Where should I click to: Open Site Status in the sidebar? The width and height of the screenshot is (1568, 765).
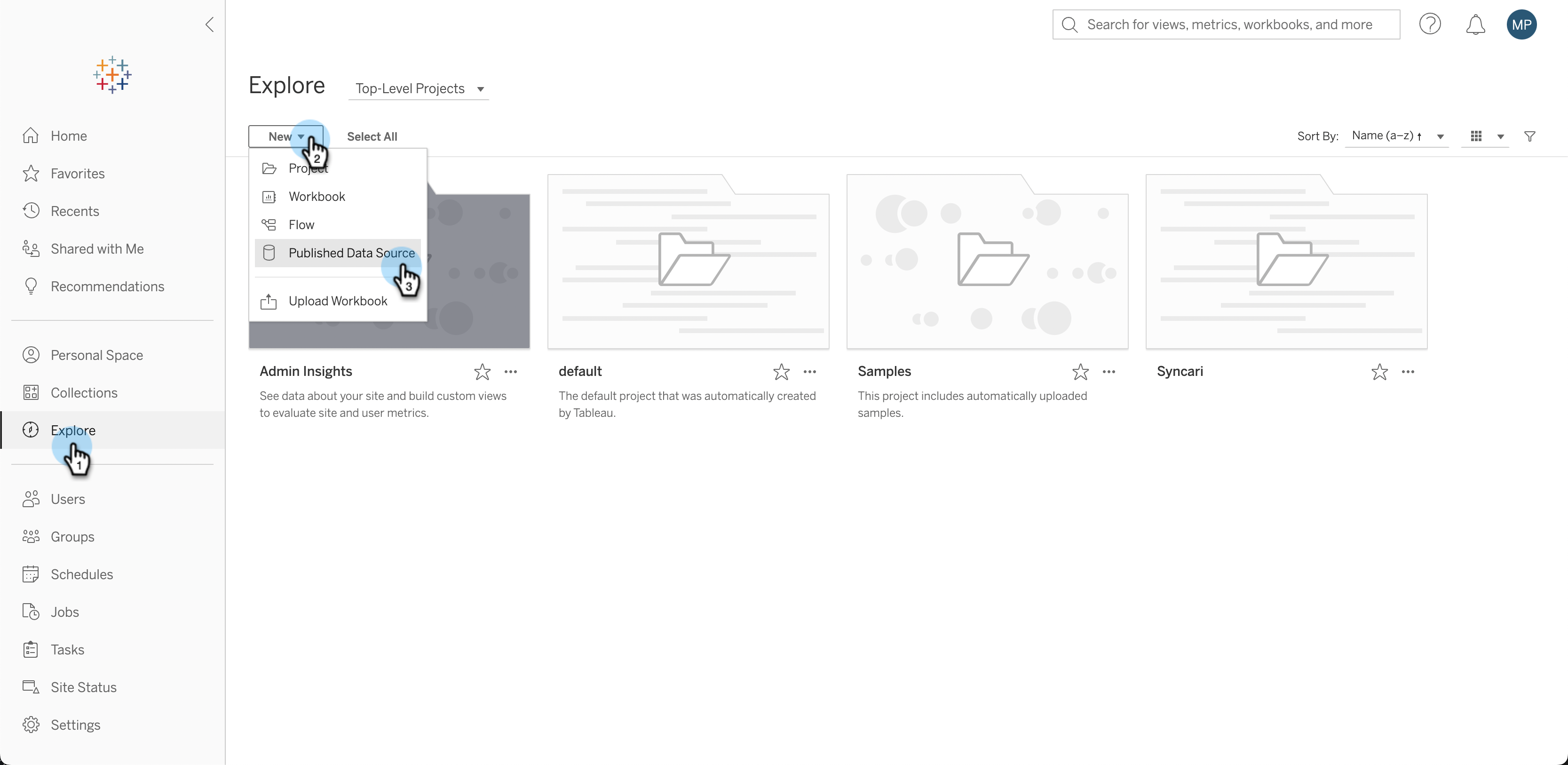(112, 688)
